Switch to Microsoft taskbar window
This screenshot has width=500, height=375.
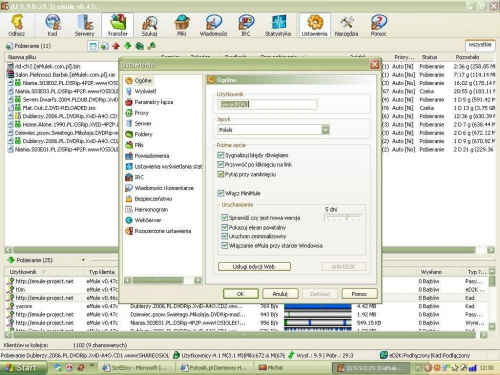click(x=137, y=368)
